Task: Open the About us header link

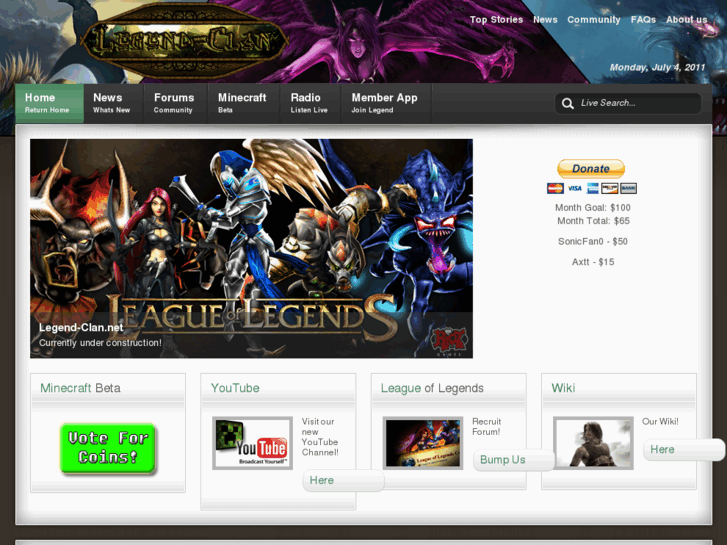Action: (x=686, y=19)
